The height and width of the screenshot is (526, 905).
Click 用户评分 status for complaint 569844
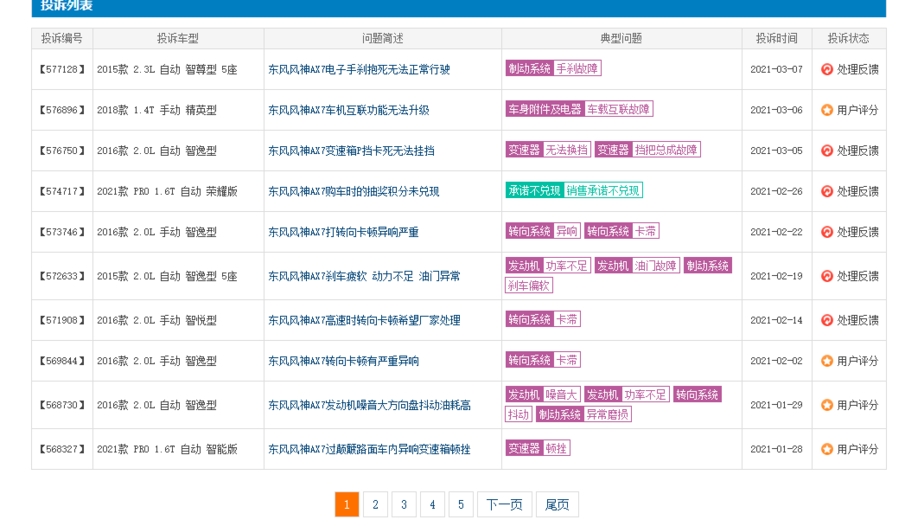[x=857, y=361]
